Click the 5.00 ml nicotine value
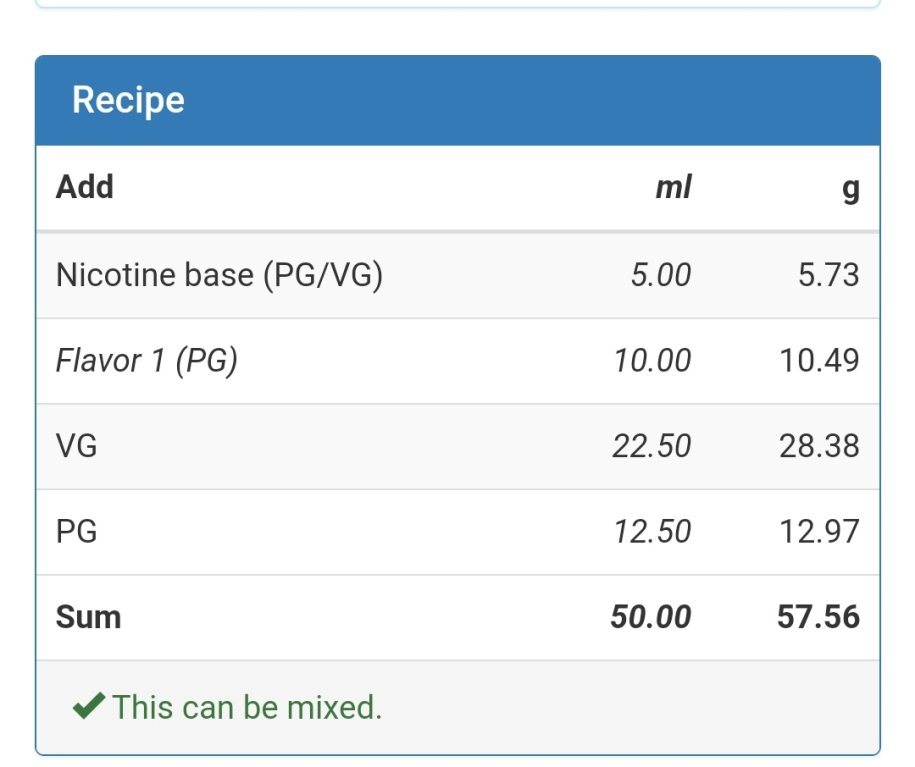915x767 pixels. (x=661, y=275)
